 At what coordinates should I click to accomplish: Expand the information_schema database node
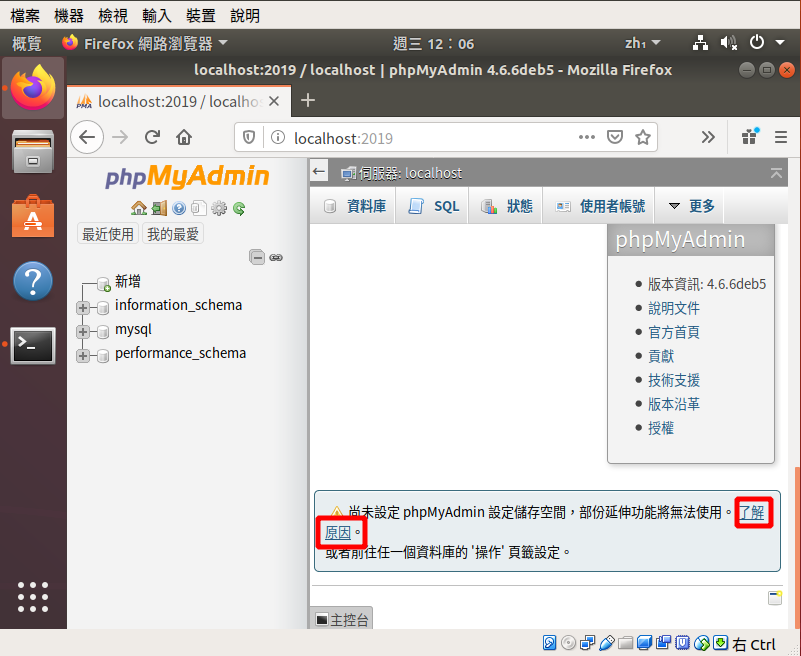83,308
